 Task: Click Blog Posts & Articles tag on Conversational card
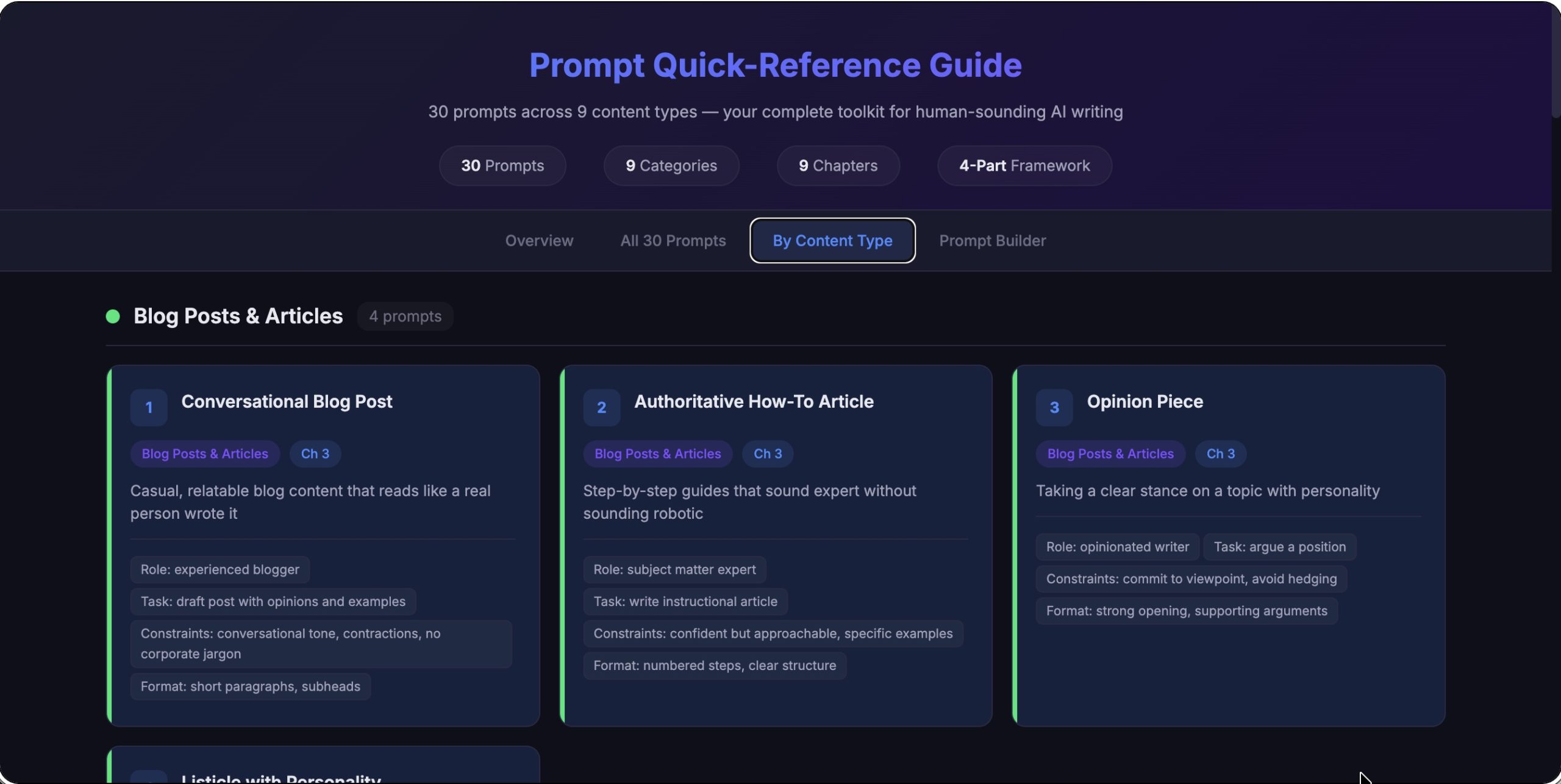[x=205, y=454]
